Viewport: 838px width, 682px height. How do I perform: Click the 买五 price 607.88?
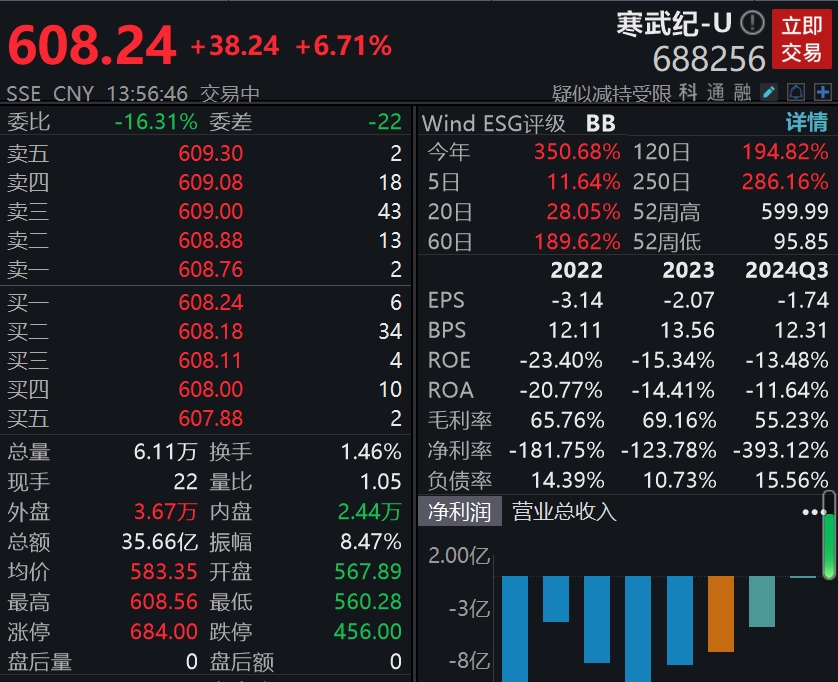pyautogui.click(x=211, y=418)
